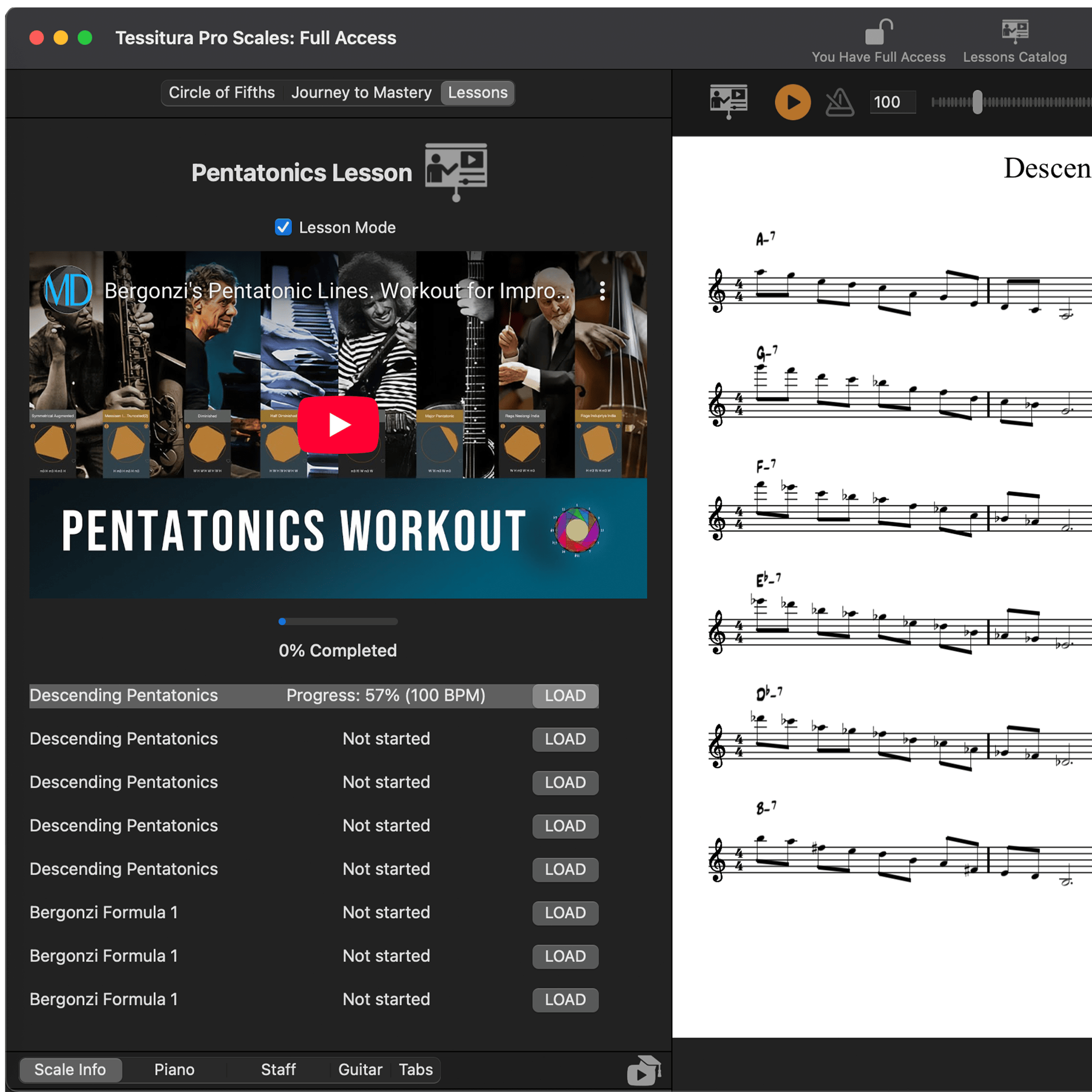Click the '0% Completed' label
1092x1092 pixels.
tap(338, 650)
